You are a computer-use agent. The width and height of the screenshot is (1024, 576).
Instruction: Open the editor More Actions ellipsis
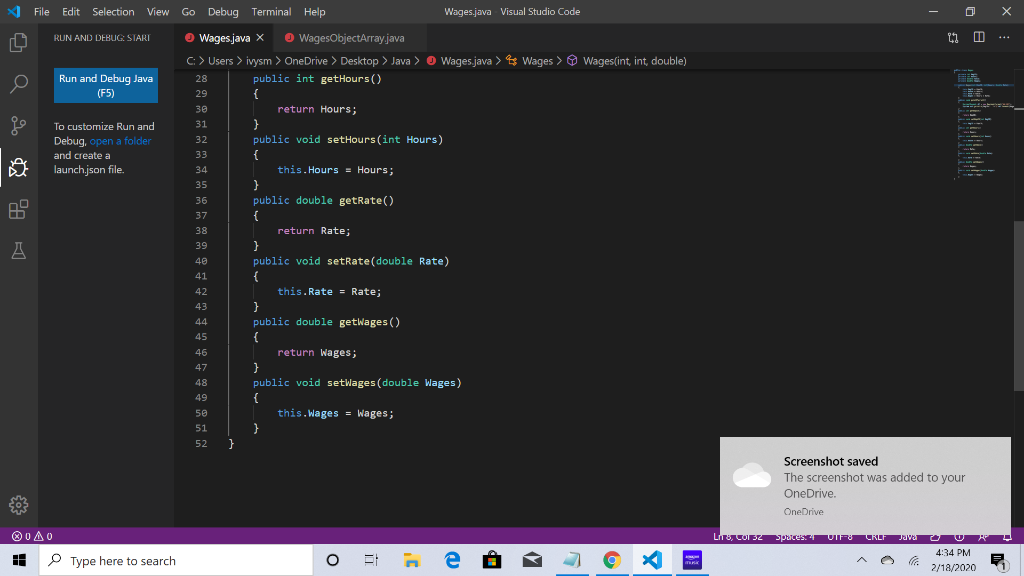pos(1004,37)
